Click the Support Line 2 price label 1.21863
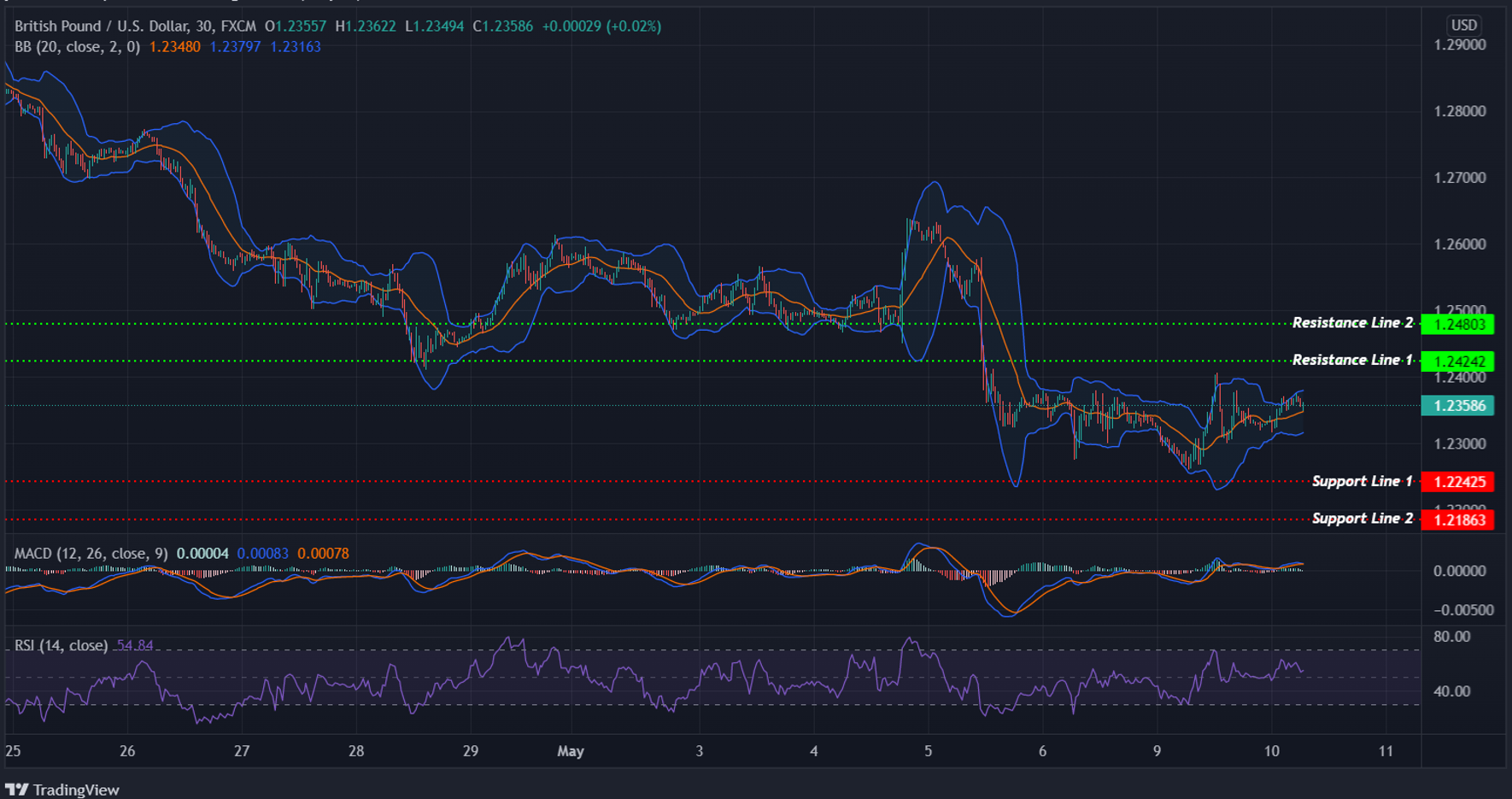Image resolution: width=1512 pixels, height=799 pixels. click(1456, 520)
